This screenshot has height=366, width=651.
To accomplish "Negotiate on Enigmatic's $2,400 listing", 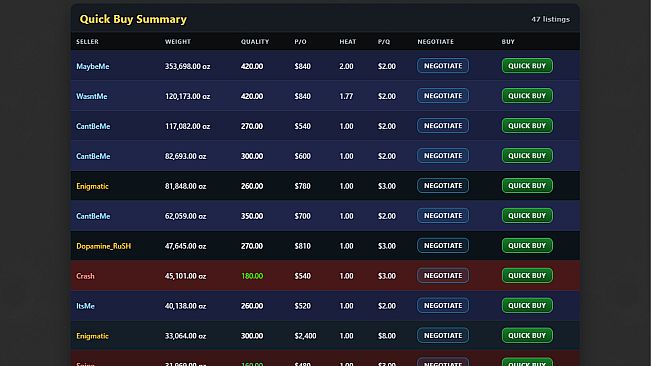I will [443, 335].
